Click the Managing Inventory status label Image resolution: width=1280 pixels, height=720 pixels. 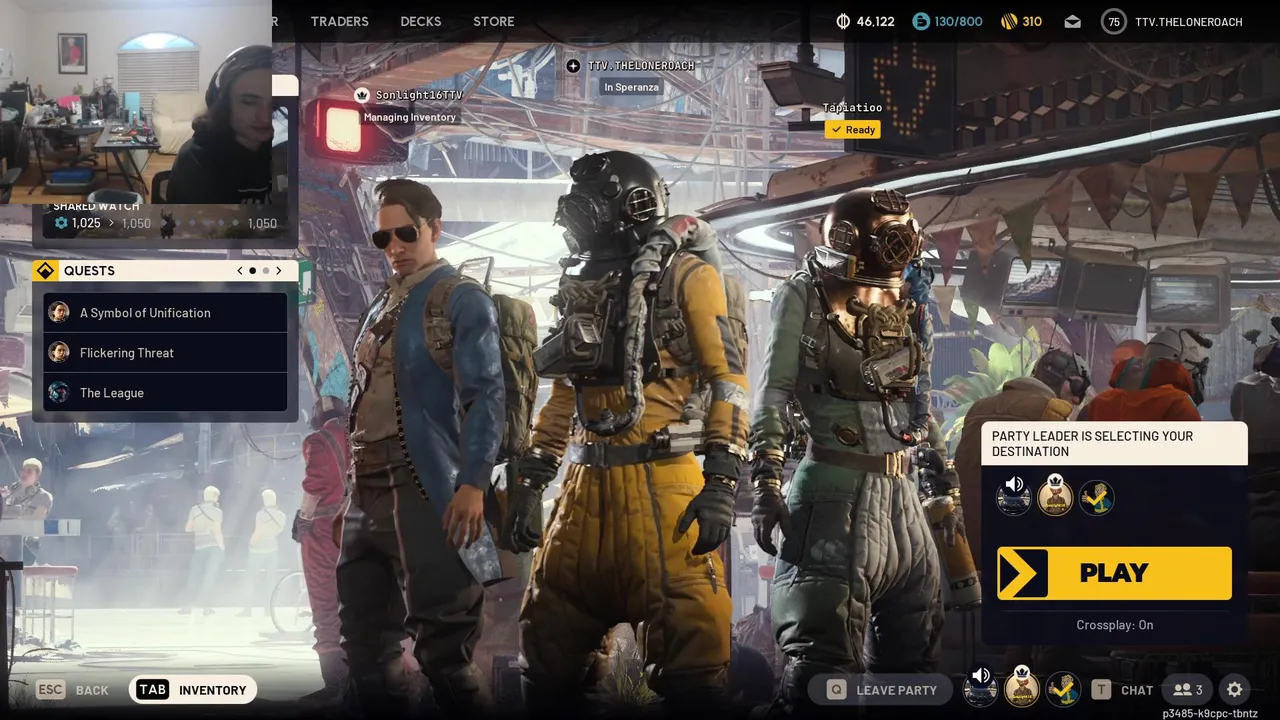pyautogui.click(x=409, y=117)
